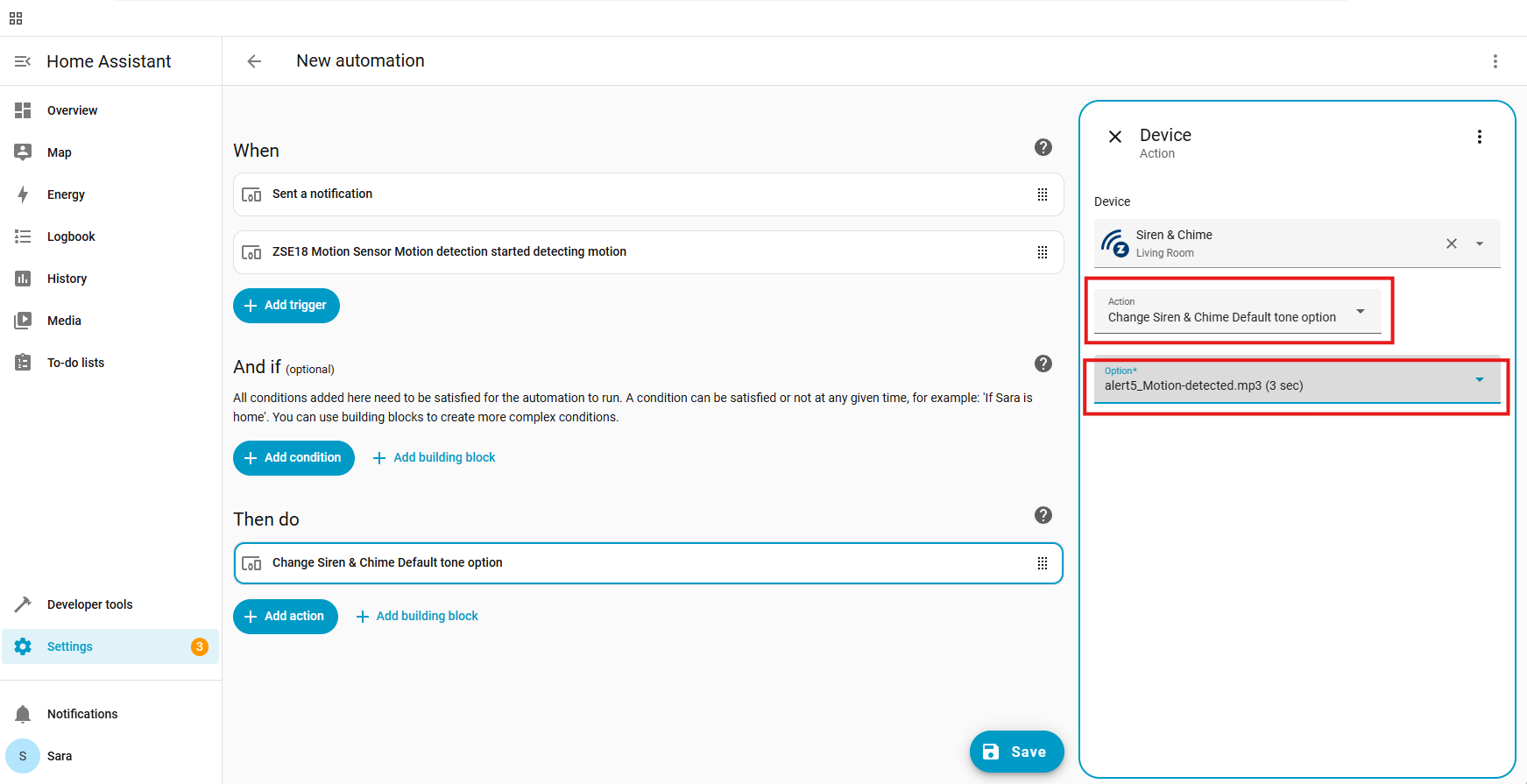Viewport: 1527px width, 784px height.
Task: Click the Settings badge showing 3
Action: (x=200, y=646)
